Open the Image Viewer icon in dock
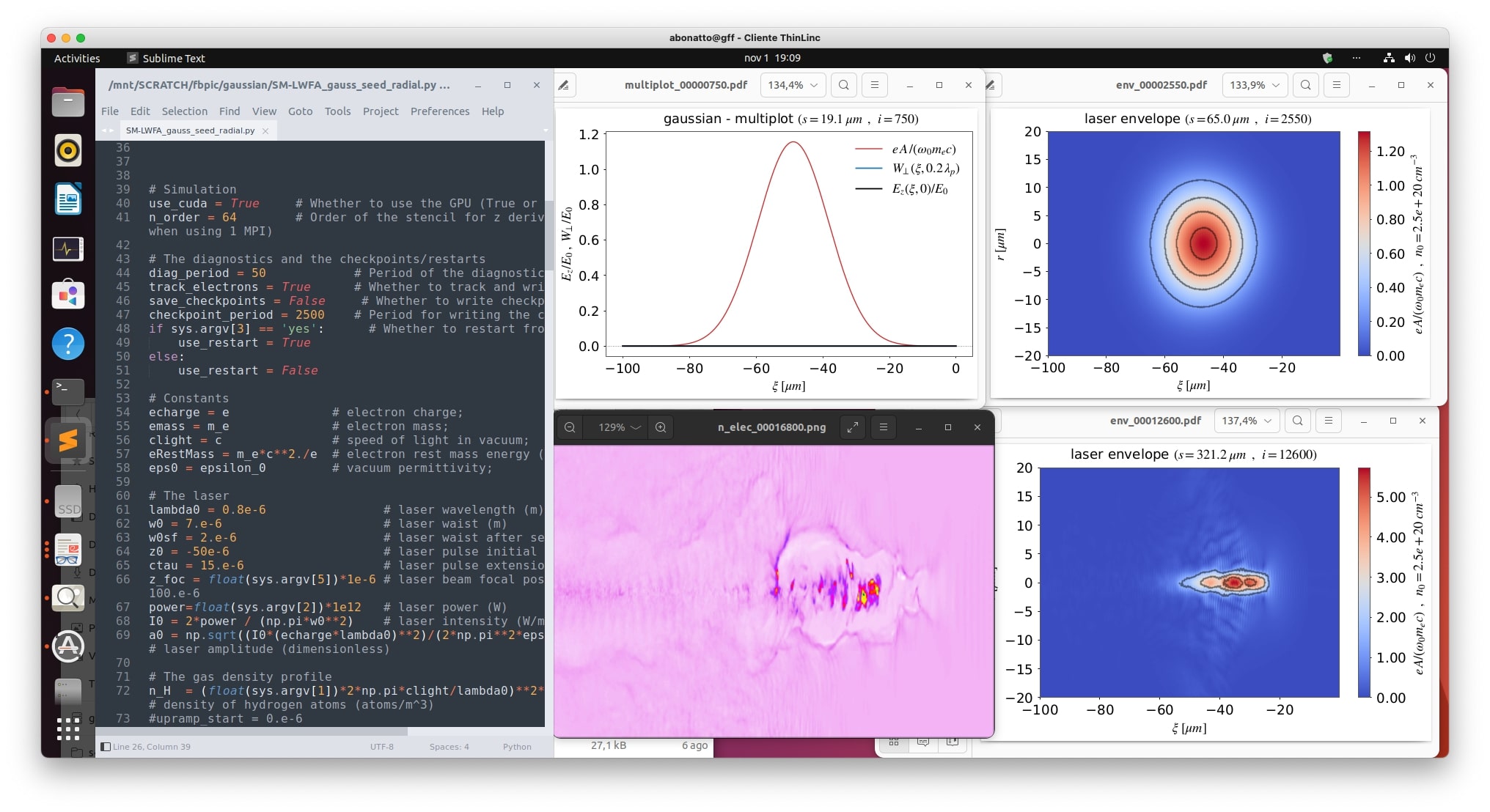Screen dimensions: 1490x812 coord(68,599)
